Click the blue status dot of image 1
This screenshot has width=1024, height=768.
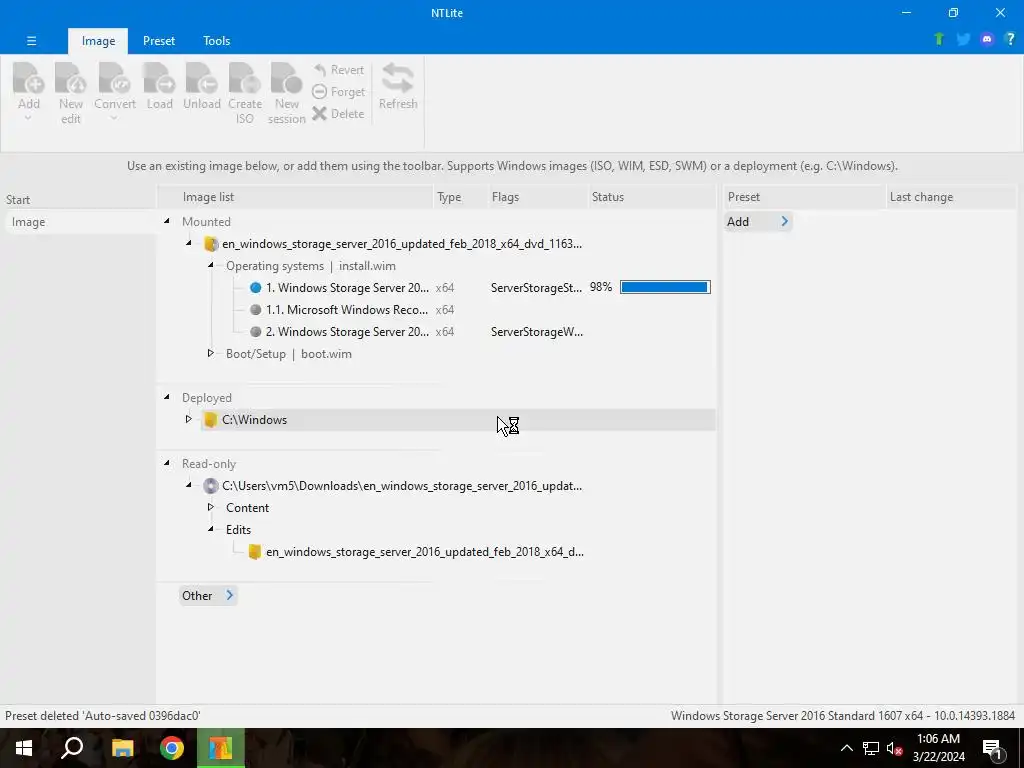pos(256,287)
